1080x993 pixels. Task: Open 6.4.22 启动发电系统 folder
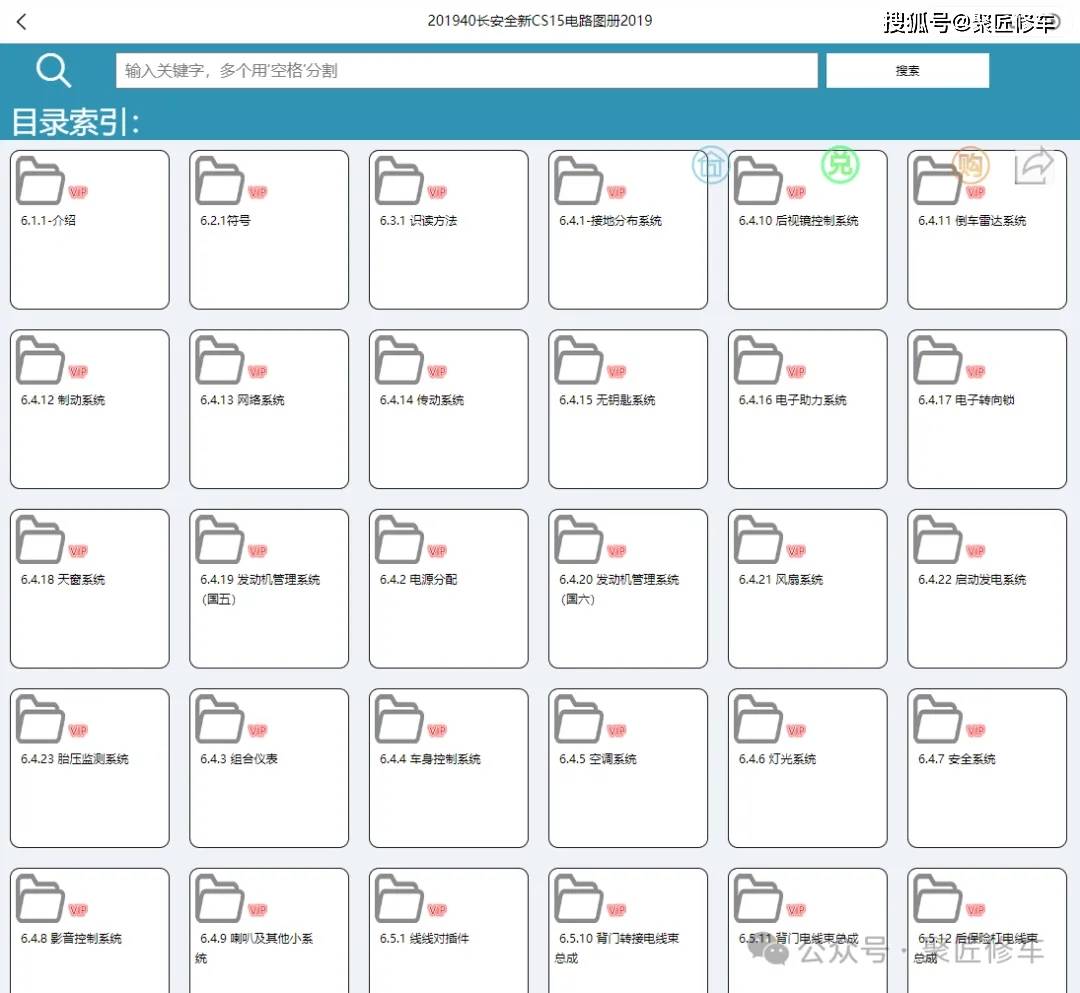pos(986,588)
